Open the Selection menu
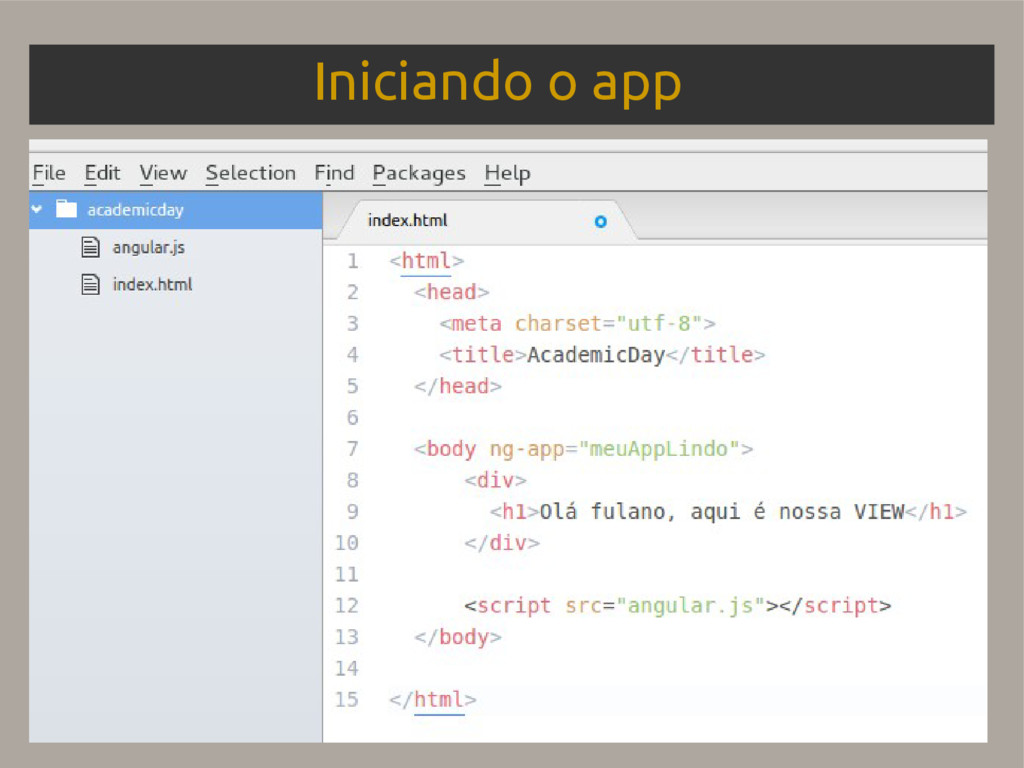The width and height of the screenshot is (1024, 768). coord(250,173)
